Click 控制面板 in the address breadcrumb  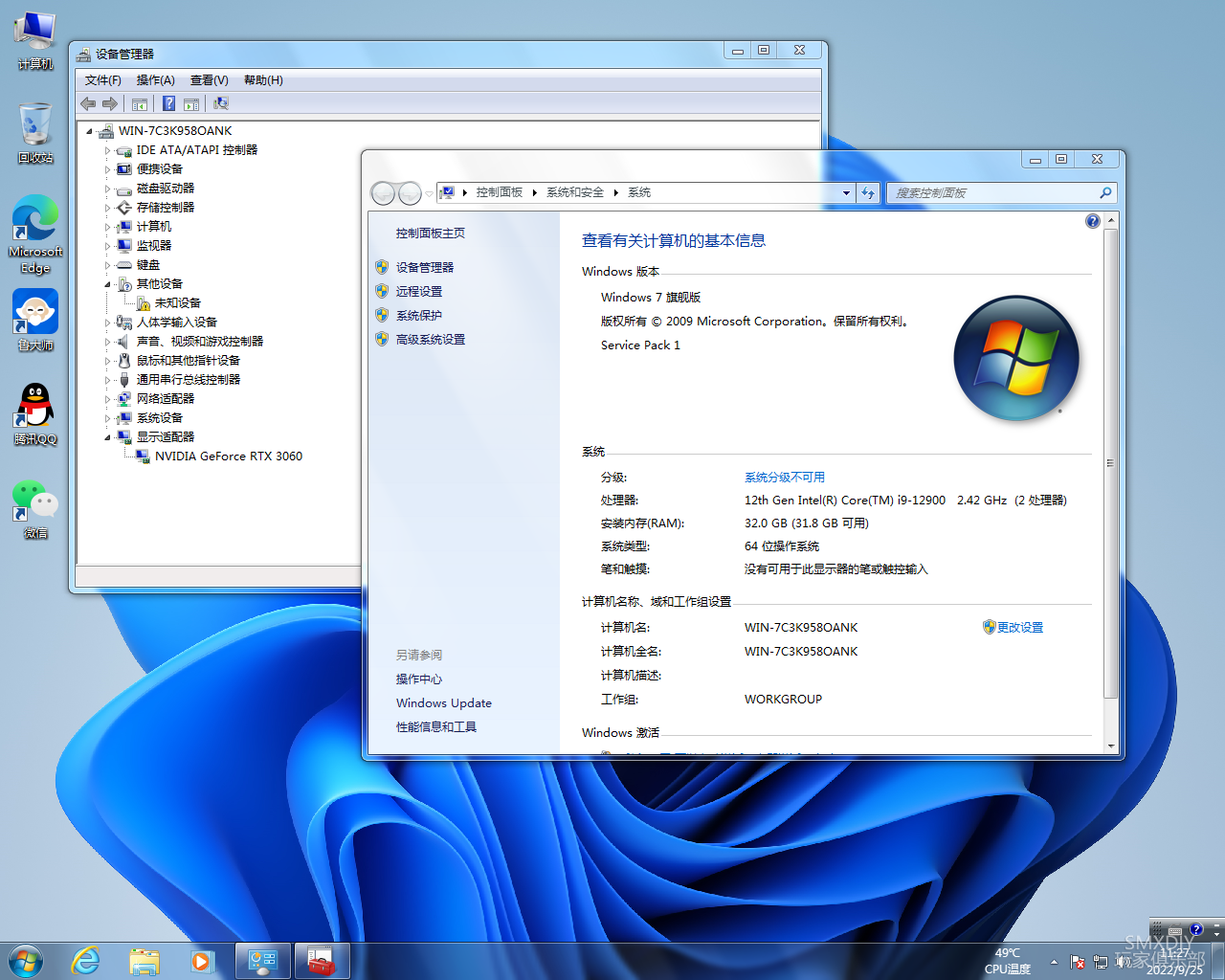coord(500,192)
